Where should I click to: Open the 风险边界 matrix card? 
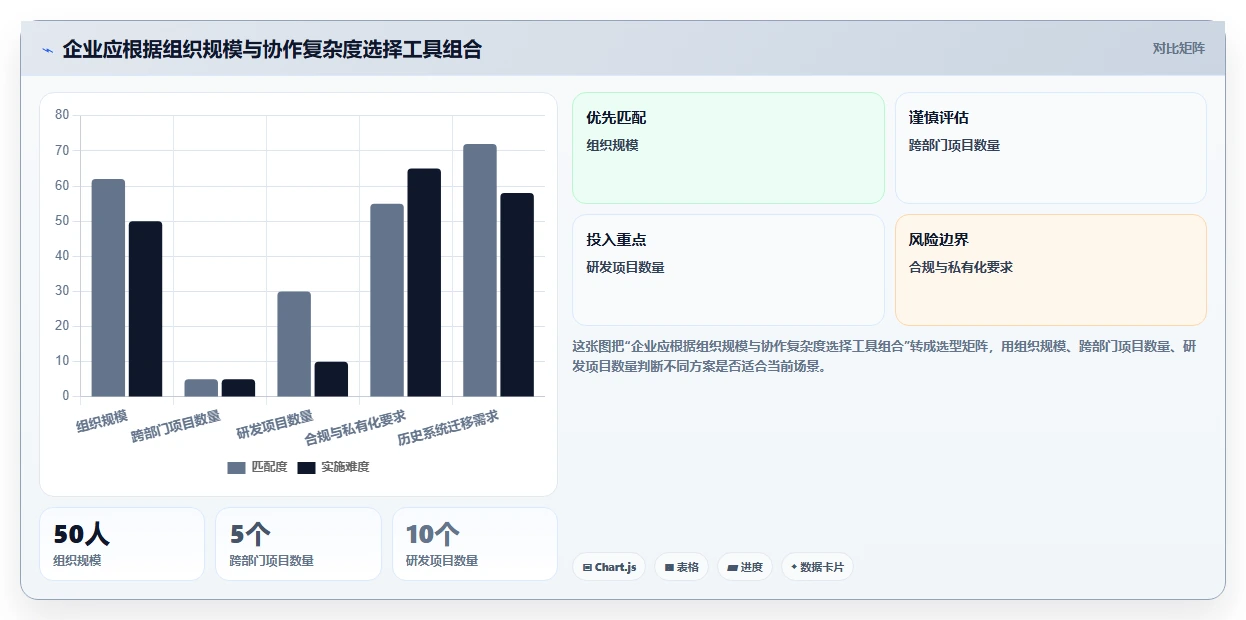[1051, 270]
